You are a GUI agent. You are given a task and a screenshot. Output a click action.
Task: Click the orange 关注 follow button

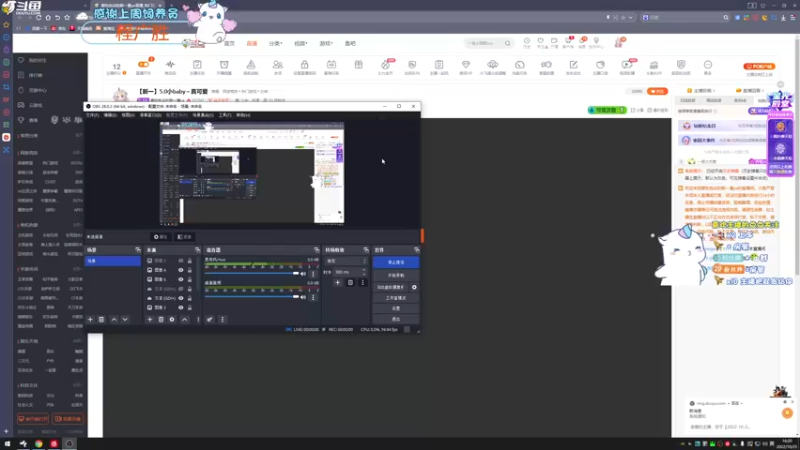(657, 91)
